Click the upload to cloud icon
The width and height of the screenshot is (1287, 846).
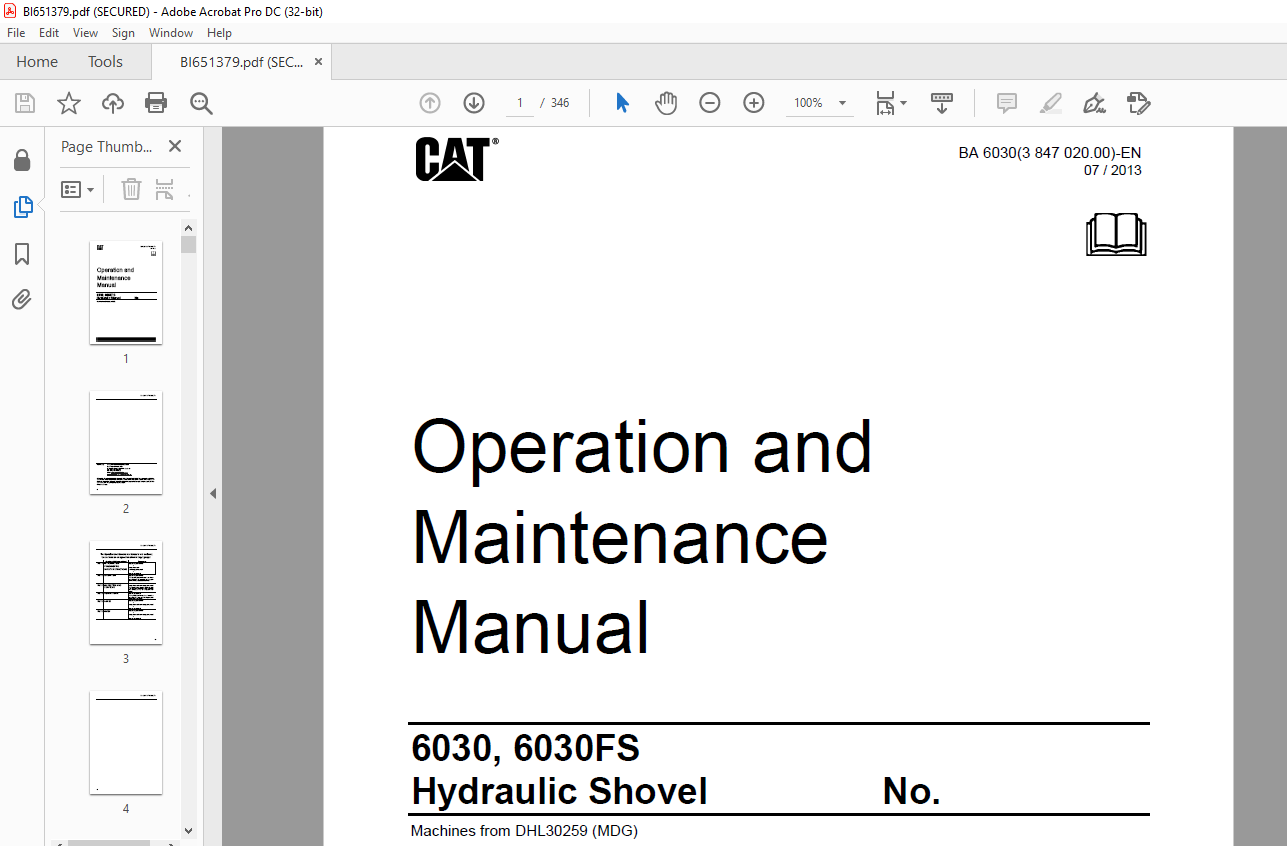pos(113,103)
